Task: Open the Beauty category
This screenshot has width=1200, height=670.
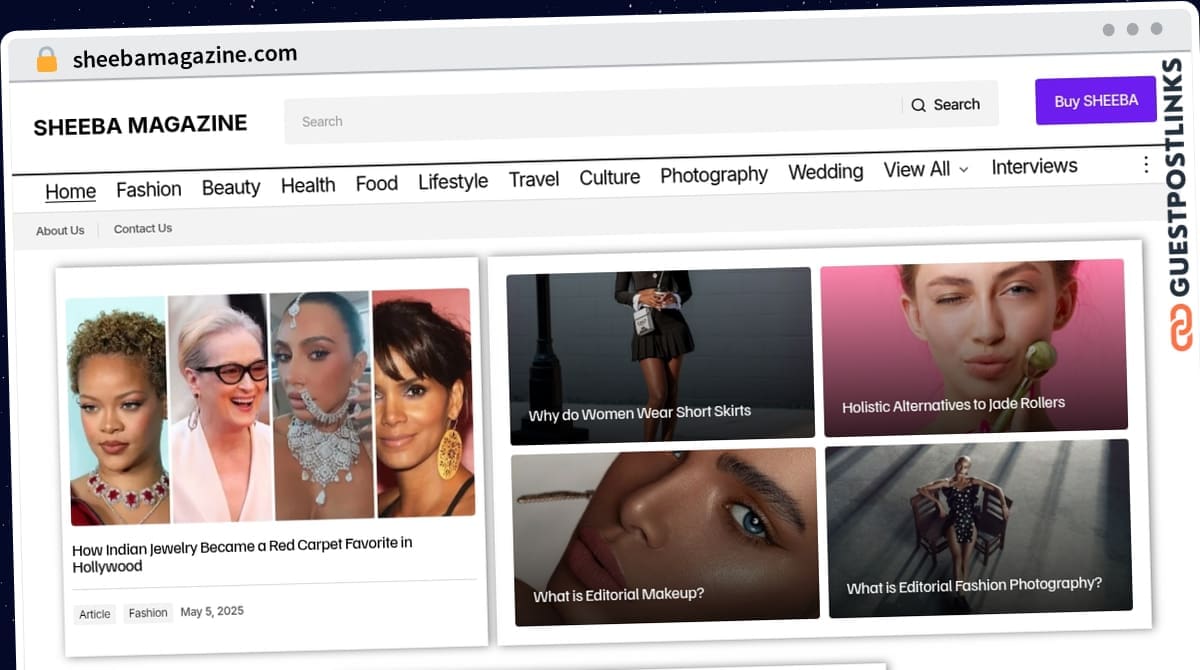Action: [231, 187]
